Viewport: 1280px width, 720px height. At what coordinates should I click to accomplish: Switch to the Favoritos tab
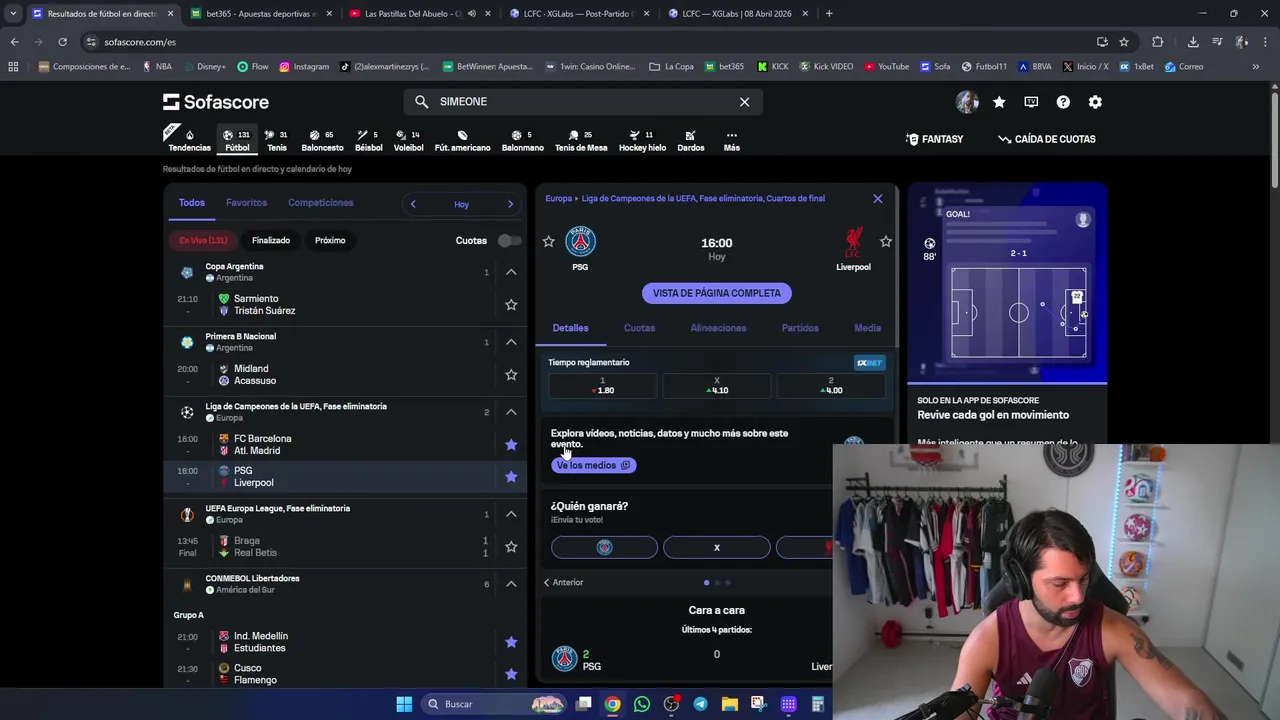[246, 203]
